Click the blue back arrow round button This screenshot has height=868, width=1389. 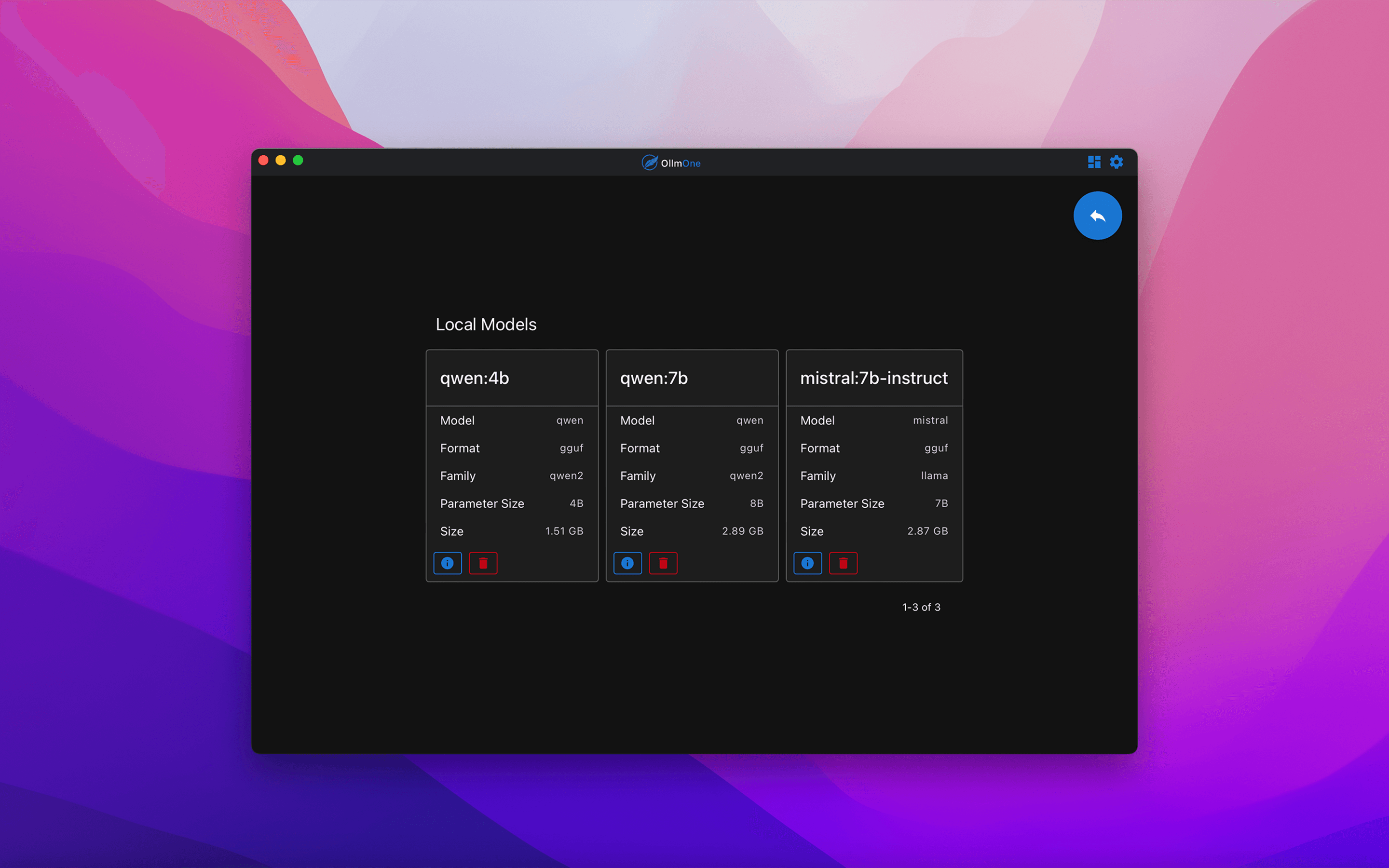[x=1097, y=216]
